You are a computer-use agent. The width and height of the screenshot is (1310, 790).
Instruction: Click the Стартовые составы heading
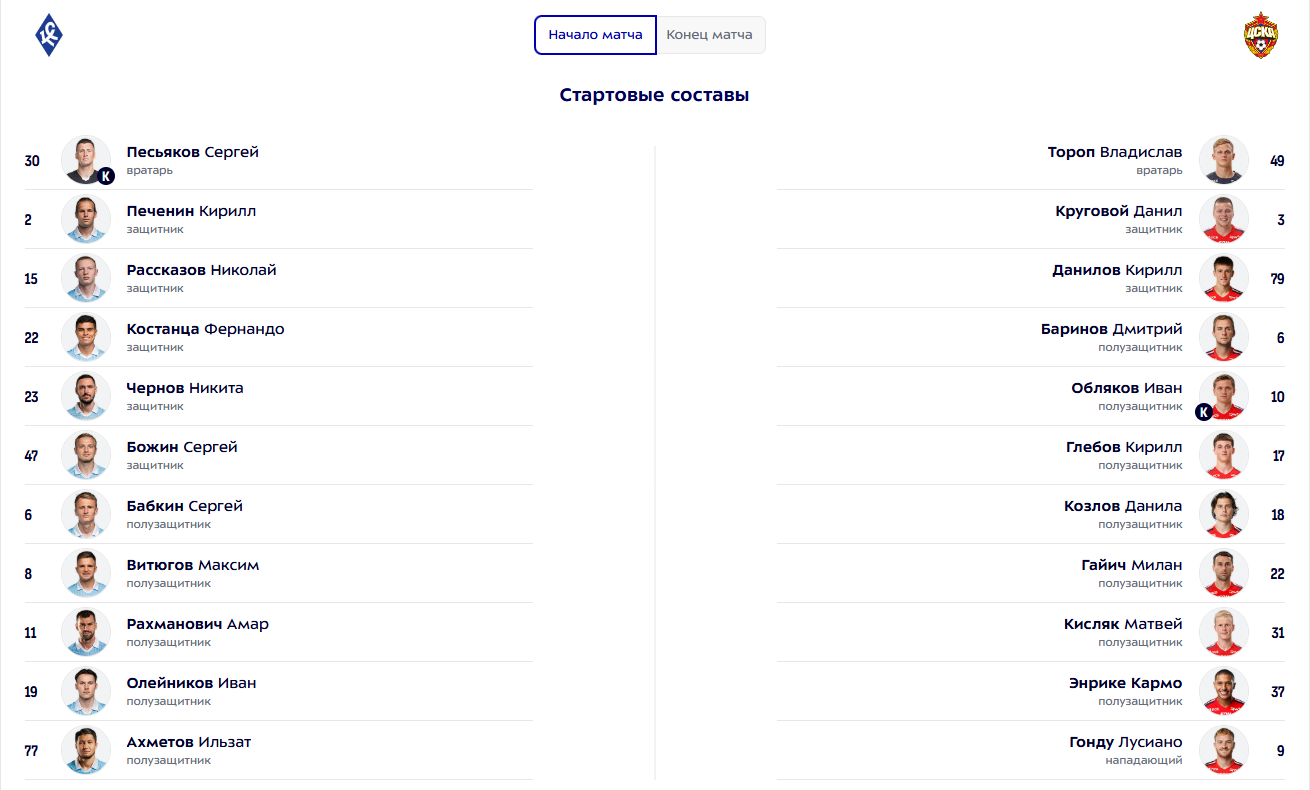coord(654,96)
